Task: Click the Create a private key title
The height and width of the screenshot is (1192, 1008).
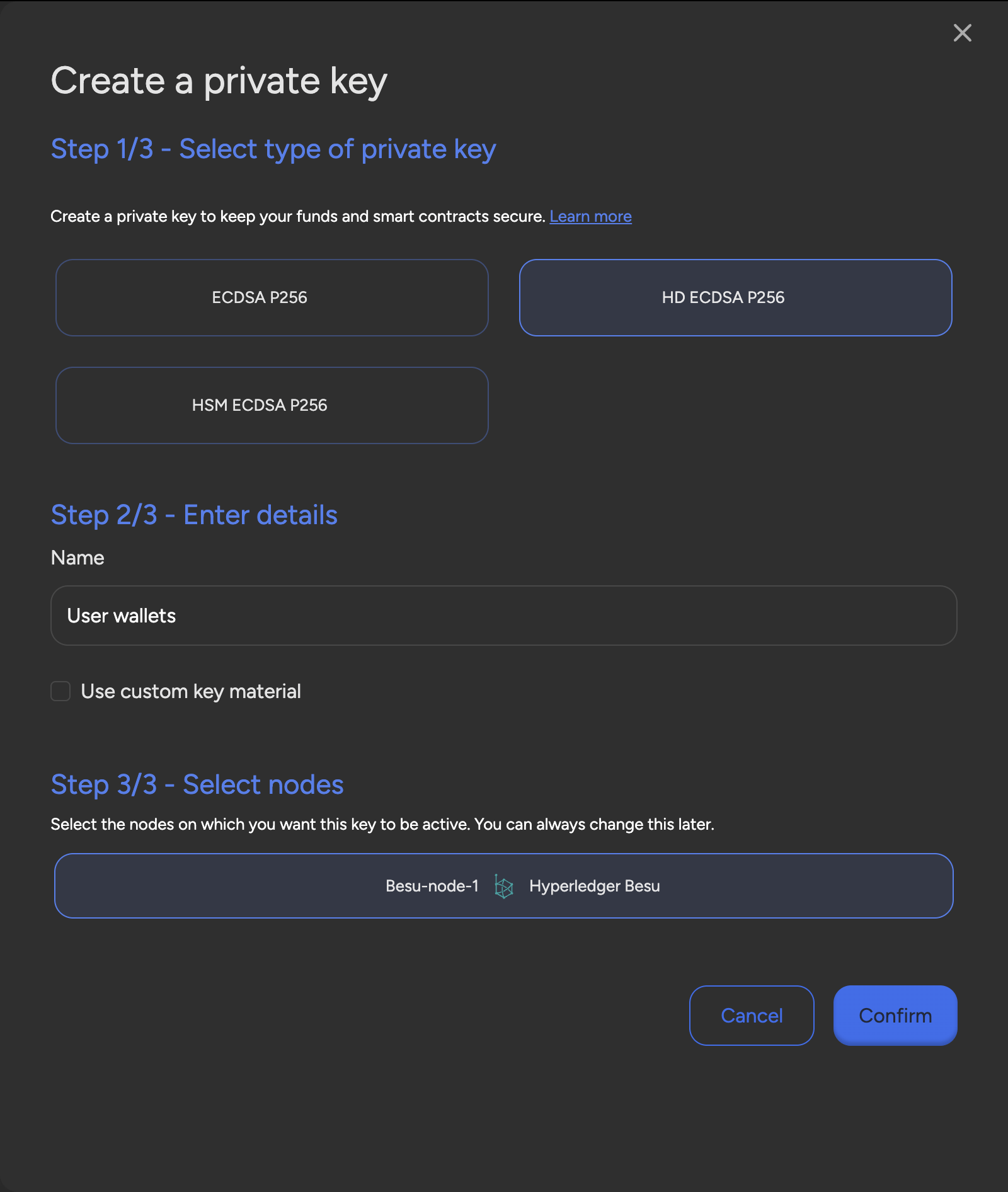Action: [x=219, y=80]
